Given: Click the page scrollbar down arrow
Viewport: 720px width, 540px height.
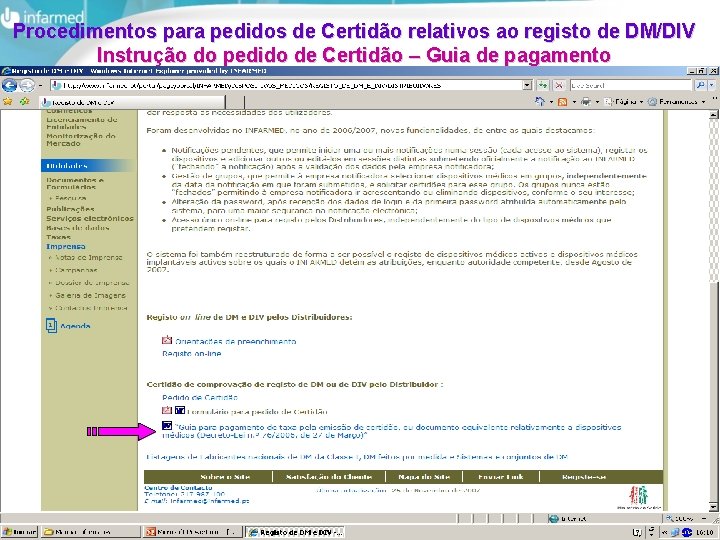Looking at the screenshot, I should point(714,506).
